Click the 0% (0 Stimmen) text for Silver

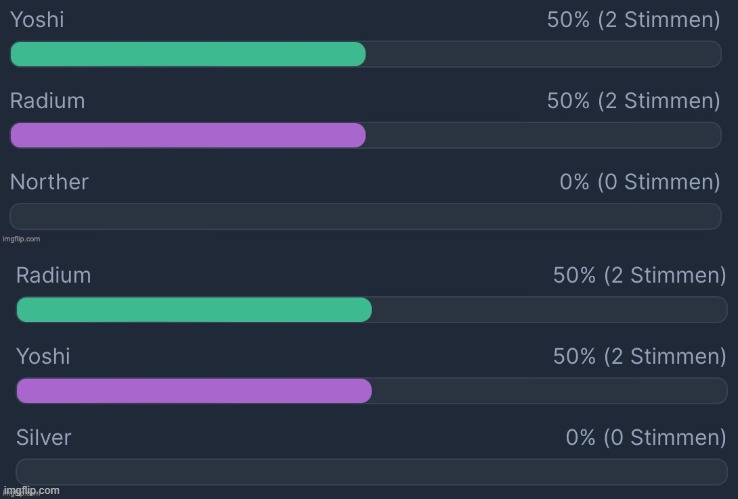click(646, 437)
